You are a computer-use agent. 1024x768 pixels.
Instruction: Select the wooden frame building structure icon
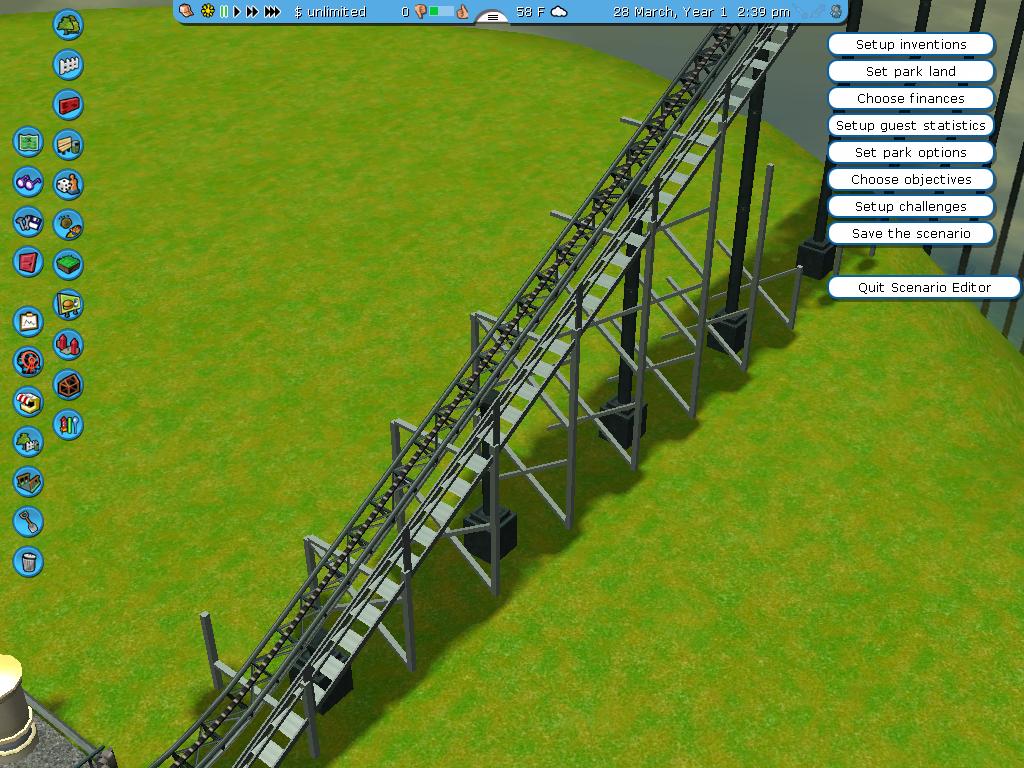click(x=68, y=385)
